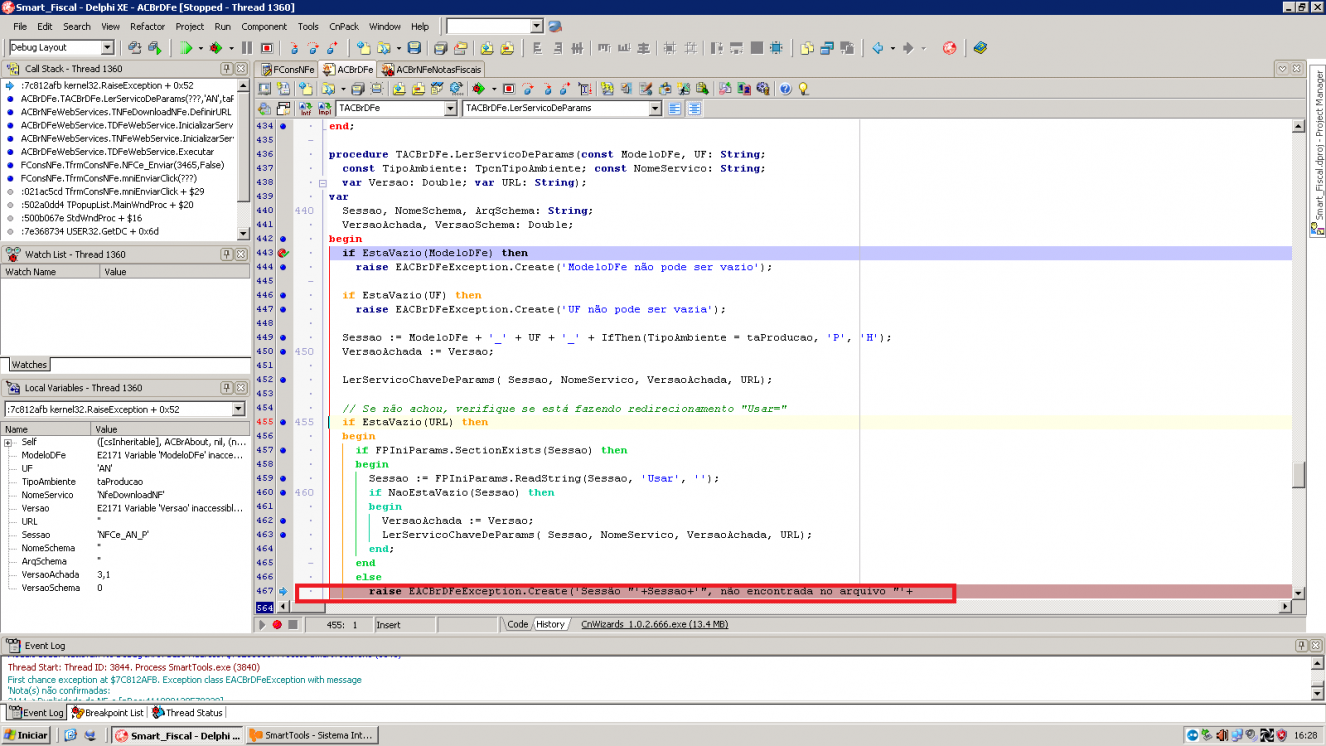1326x746 pixels.
Task: Click Save All diskette icon in main toolbar
Action: [439, 47]
